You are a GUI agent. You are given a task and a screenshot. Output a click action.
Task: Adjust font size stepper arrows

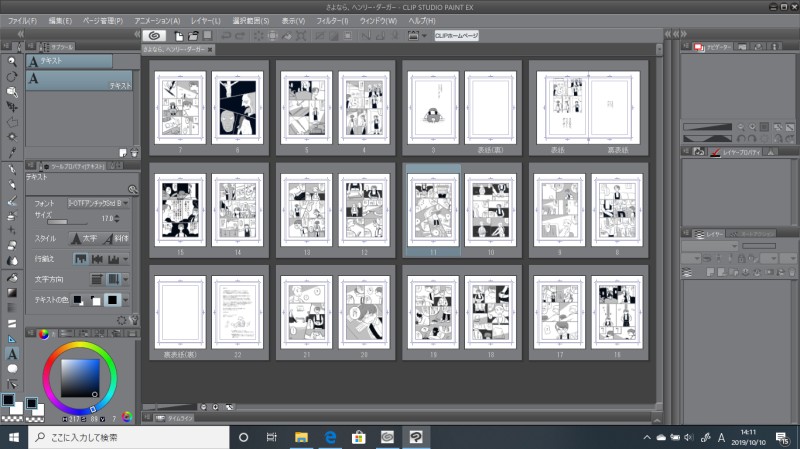(x=118, y=218)
